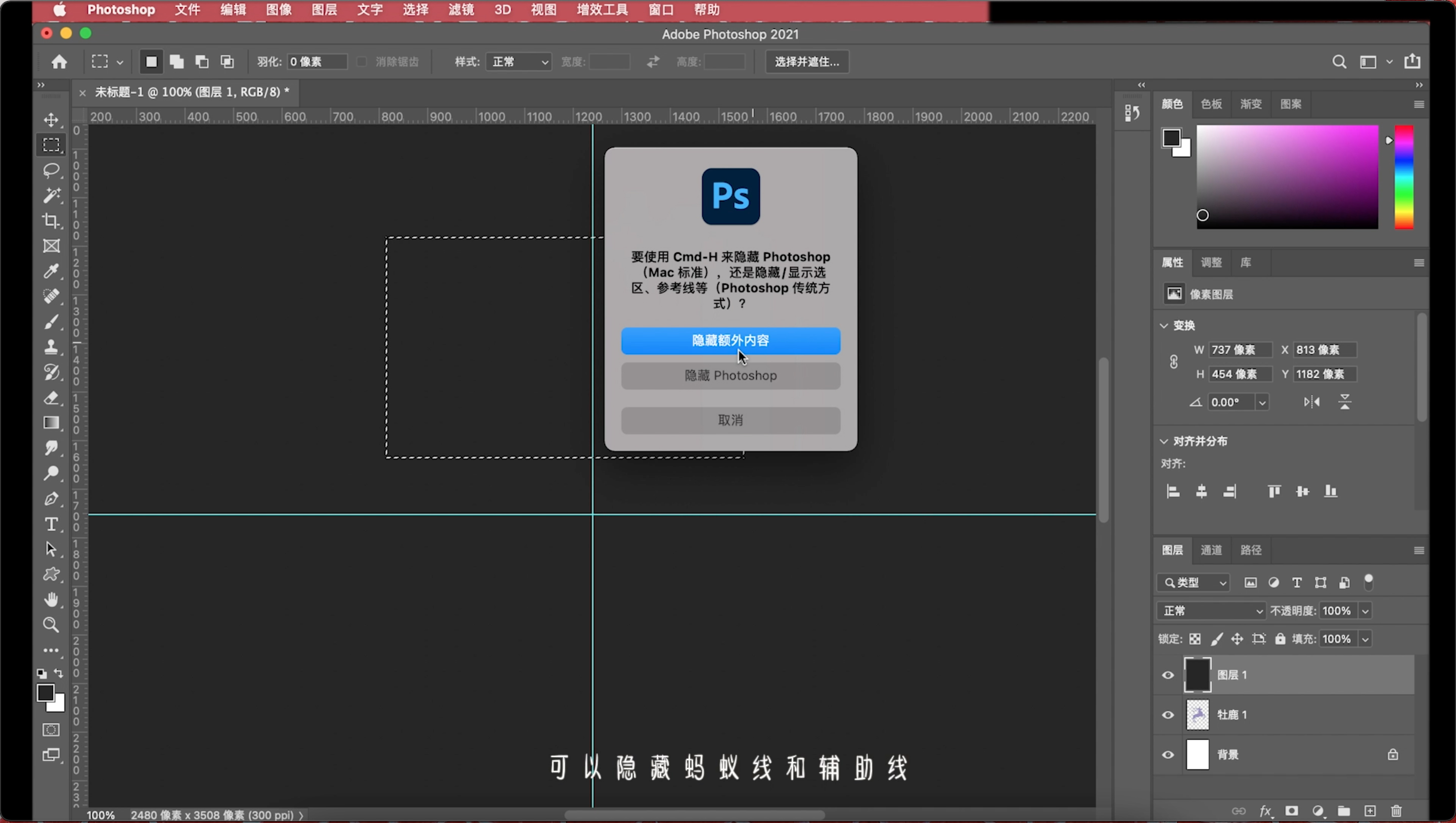The height and width of the screenshot is (823, 1456).
Task: Select the Clone Stamp tool
Action: tap(52, 346)
